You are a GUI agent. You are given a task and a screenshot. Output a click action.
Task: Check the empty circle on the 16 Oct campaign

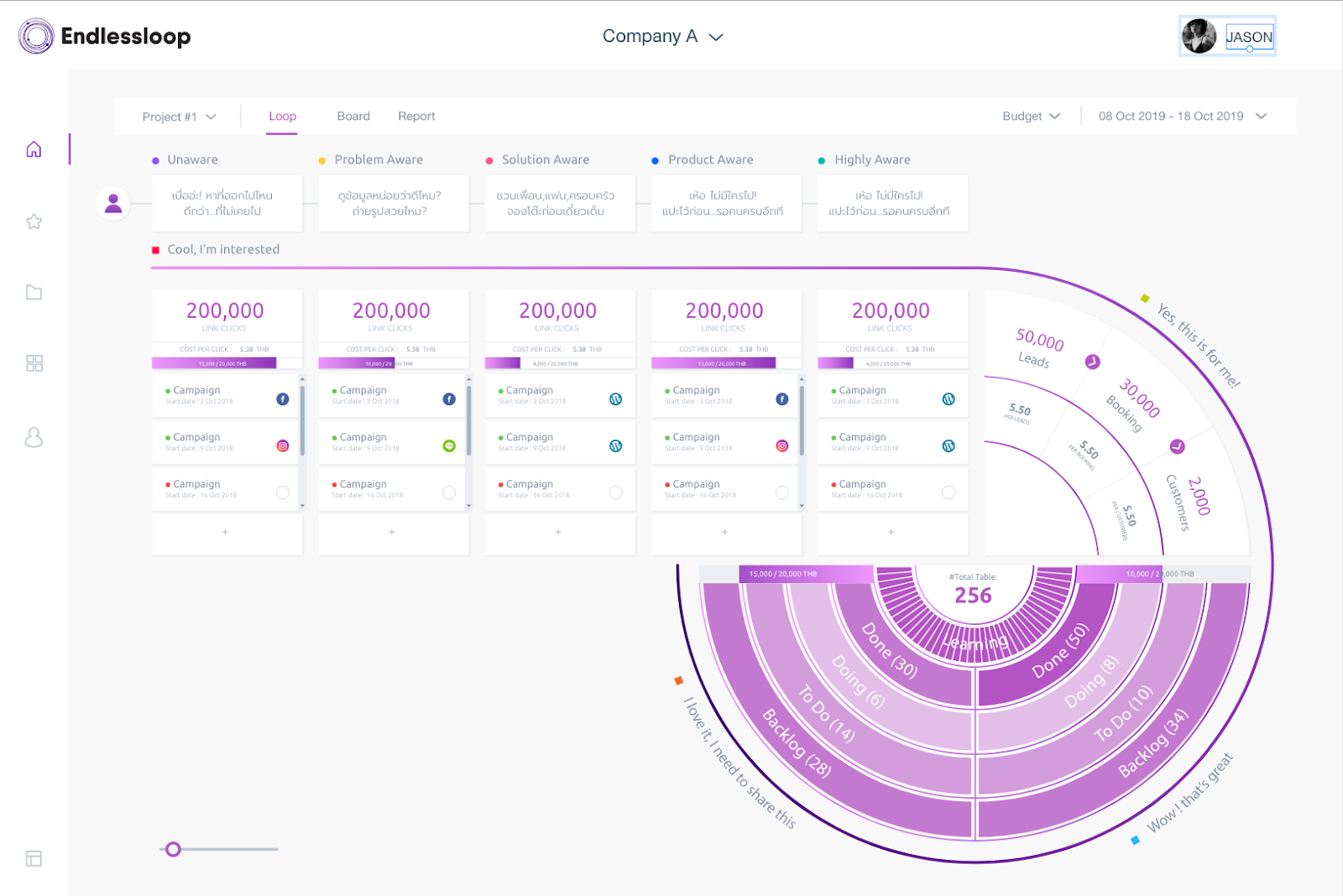point(283,492)
